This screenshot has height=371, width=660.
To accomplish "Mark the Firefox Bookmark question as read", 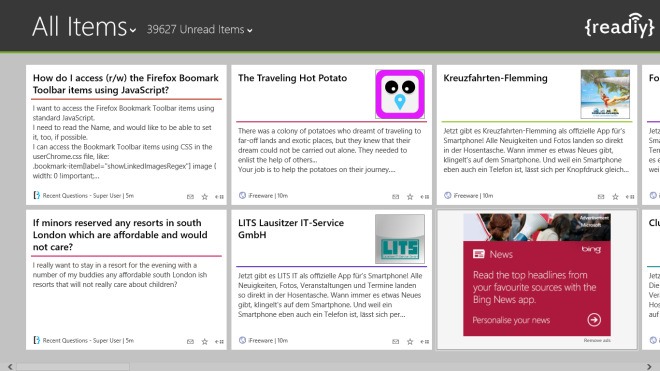I will click(190, 197).
